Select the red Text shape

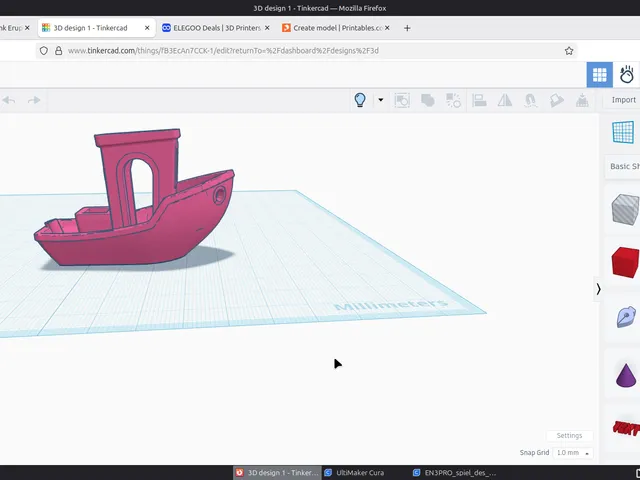point(627,428)
